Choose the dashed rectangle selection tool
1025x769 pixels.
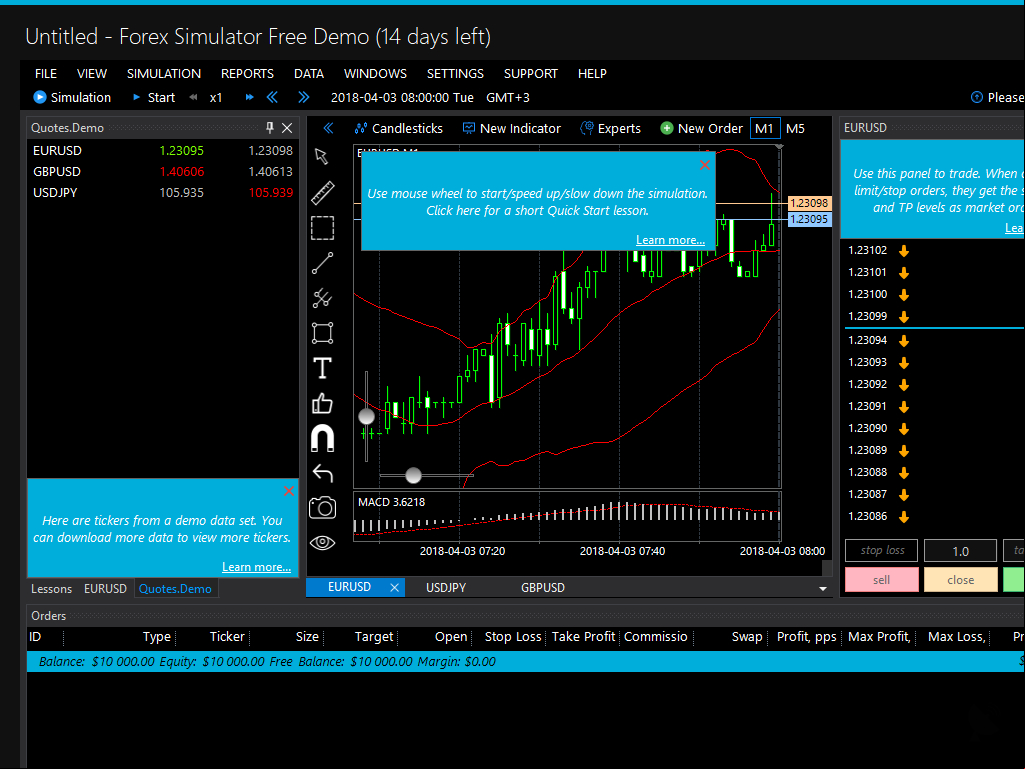[x=322, y=228]
